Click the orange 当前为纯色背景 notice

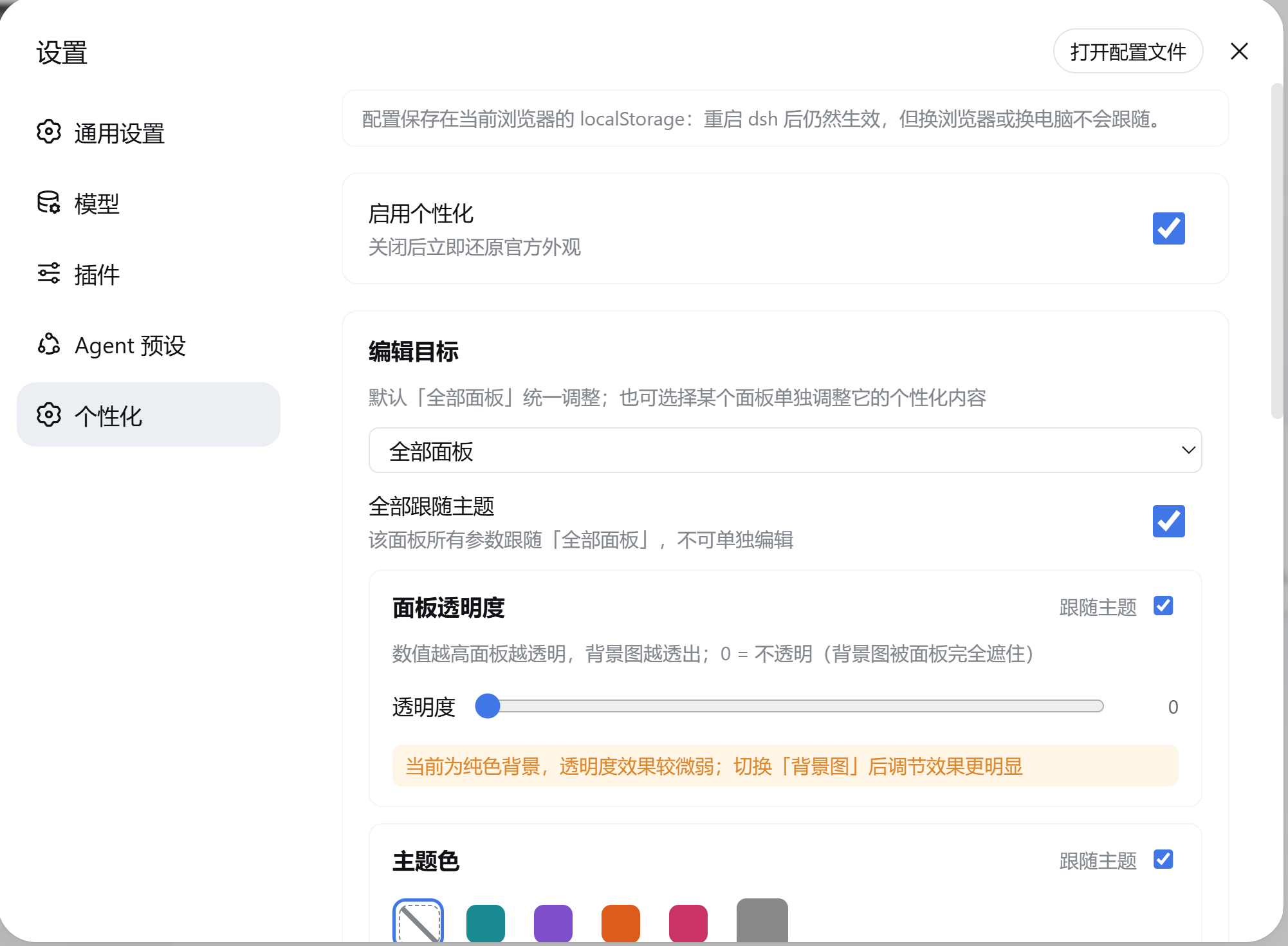pyautogui.click(x=785, y=766)
